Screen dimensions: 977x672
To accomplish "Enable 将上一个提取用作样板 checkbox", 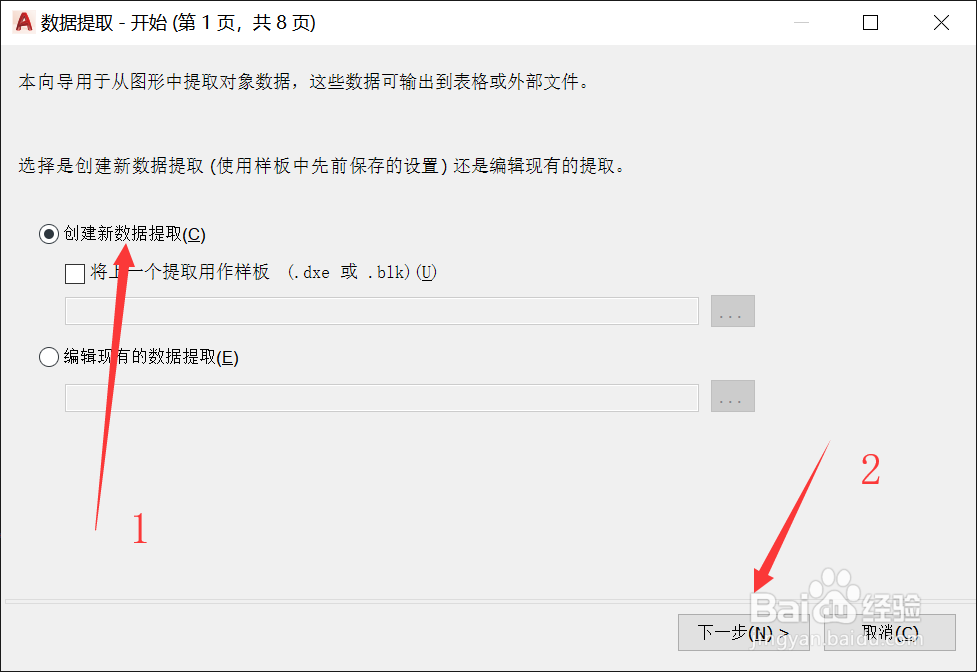I will pyautogui.click(x=75, y=273).
